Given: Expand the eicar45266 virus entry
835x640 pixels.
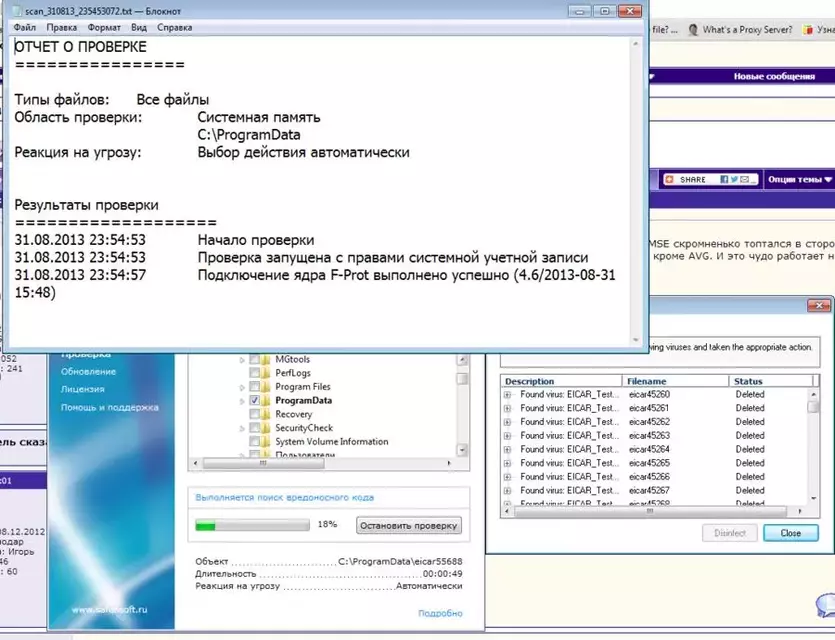Looking at the screenshot, I should point(507,477).
